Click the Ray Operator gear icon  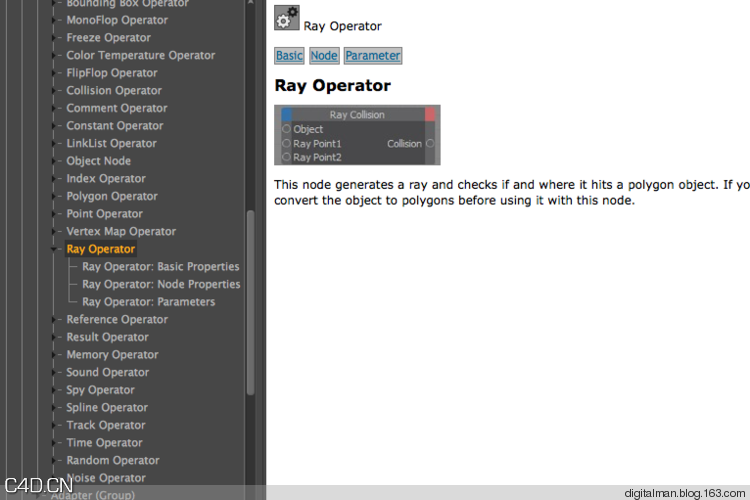coord(286,18)
